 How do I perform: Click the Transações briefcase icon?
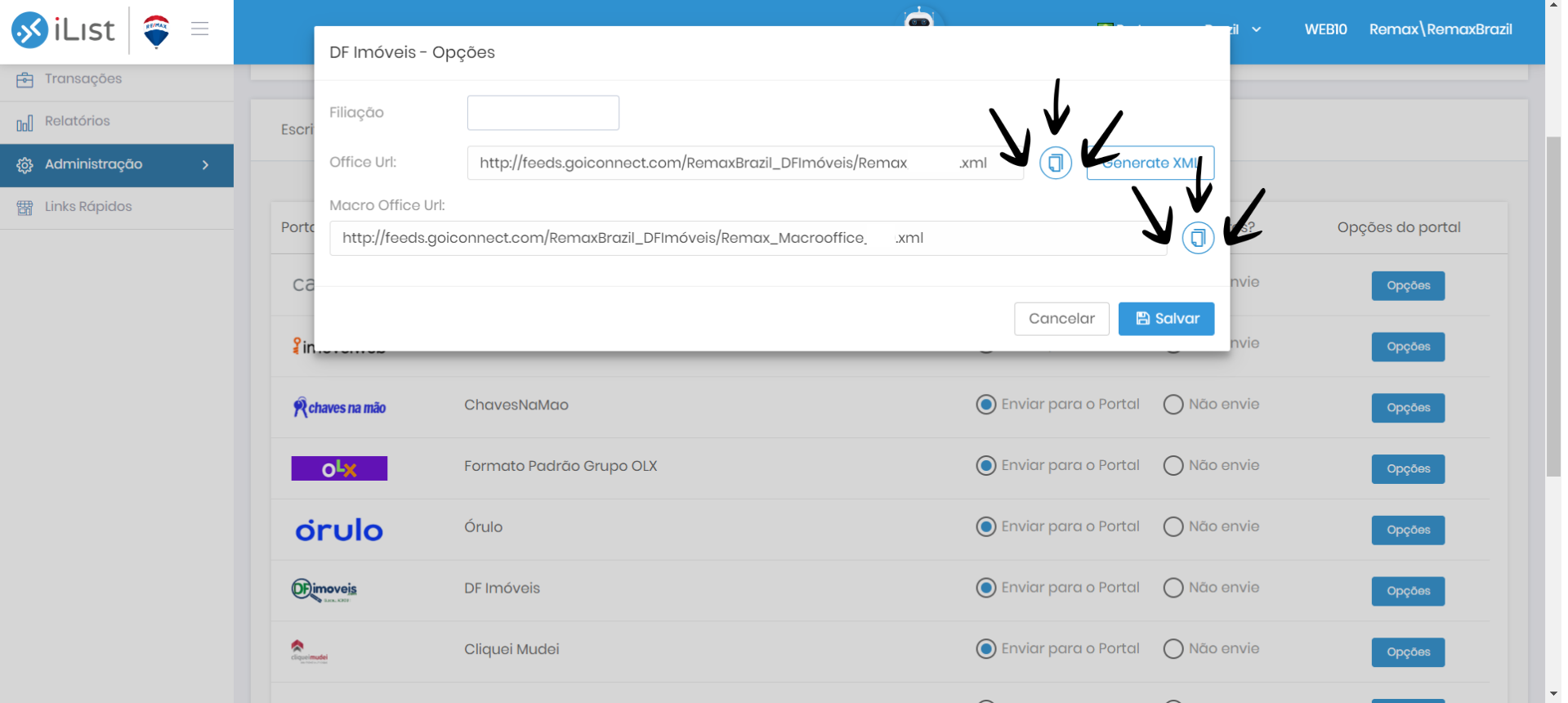(x=25, y=79)
